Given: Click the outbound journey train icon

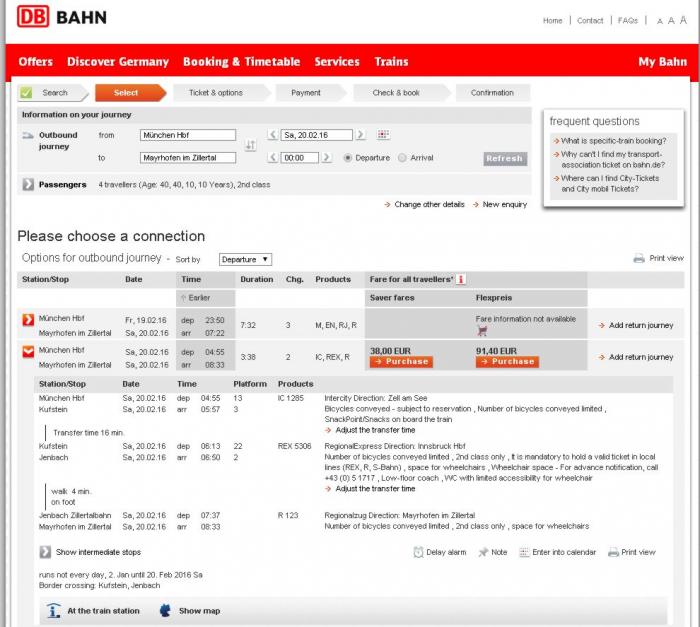Looking at the screenshot, I should (28, 135).
